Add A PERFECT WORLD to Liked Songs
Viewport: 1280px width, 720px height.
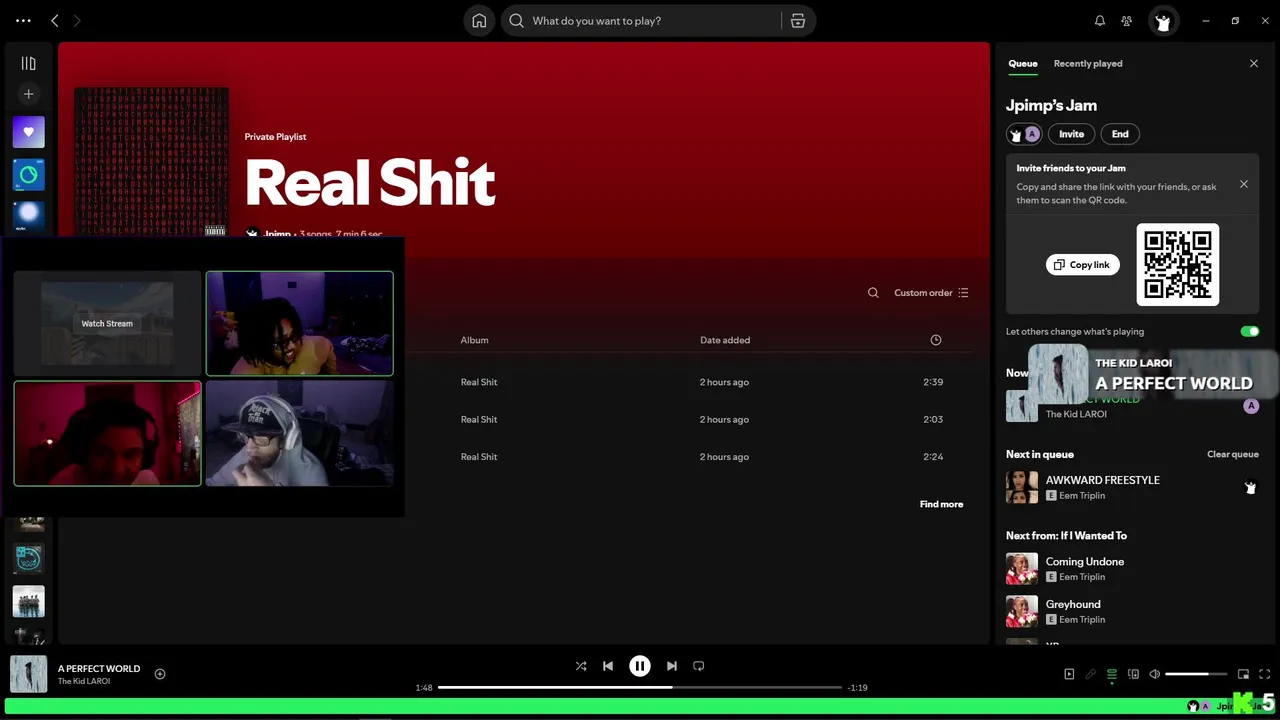(x=160, y=674)
